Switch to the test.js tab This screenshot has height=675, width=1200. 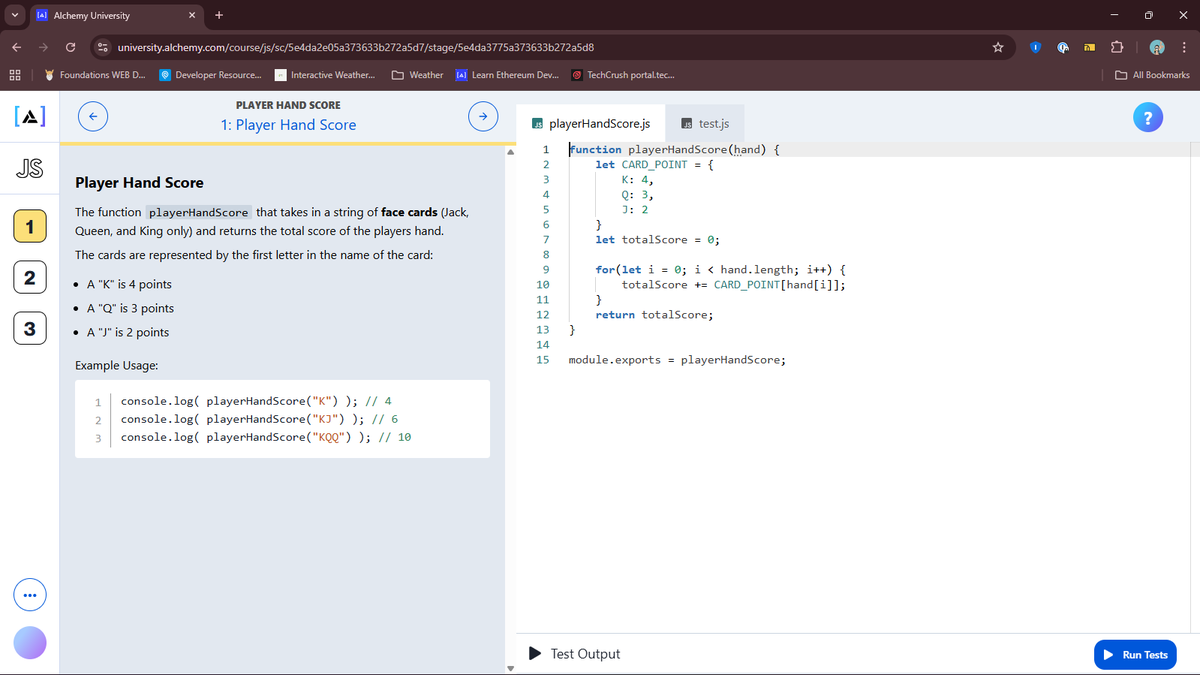[704, 124]
